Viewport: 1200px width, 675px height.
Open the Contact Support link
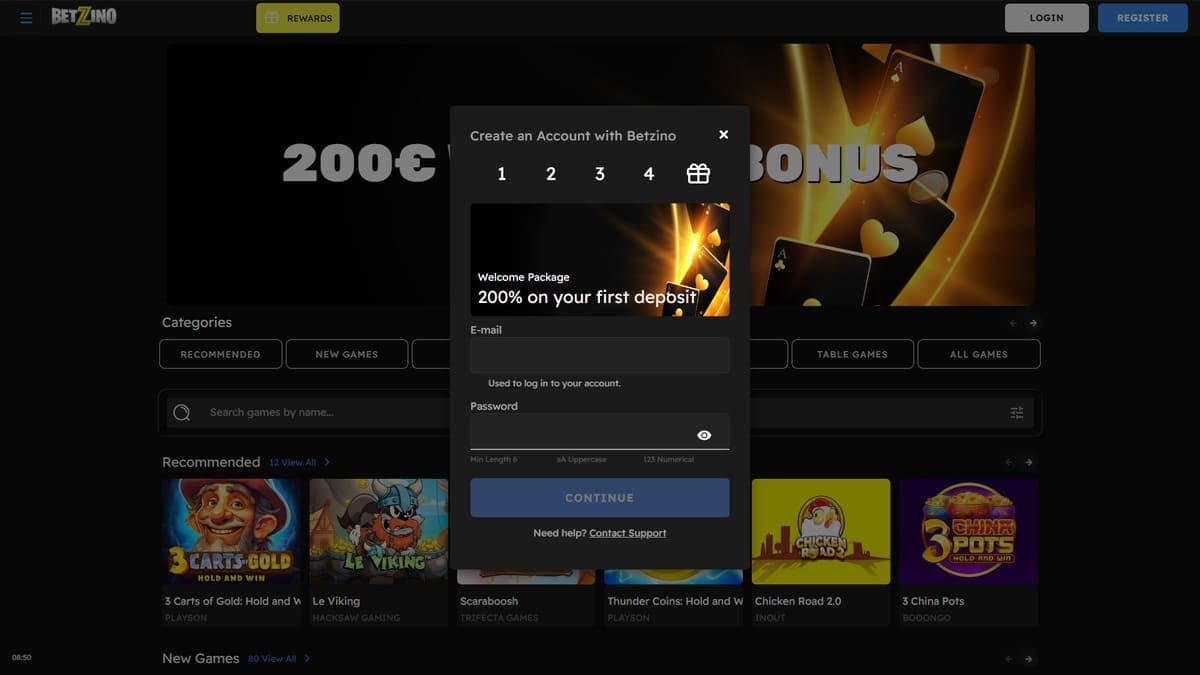click(x=628, y=533)
